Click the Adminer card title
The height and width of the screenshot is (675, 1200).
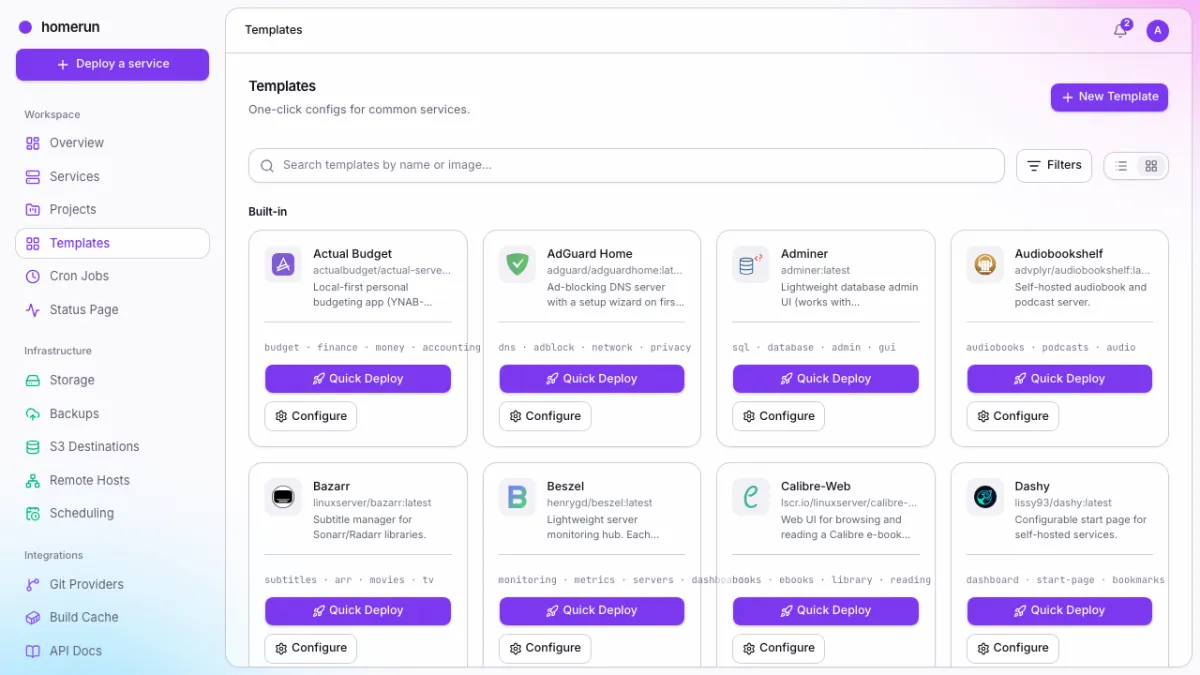(805, 254)
